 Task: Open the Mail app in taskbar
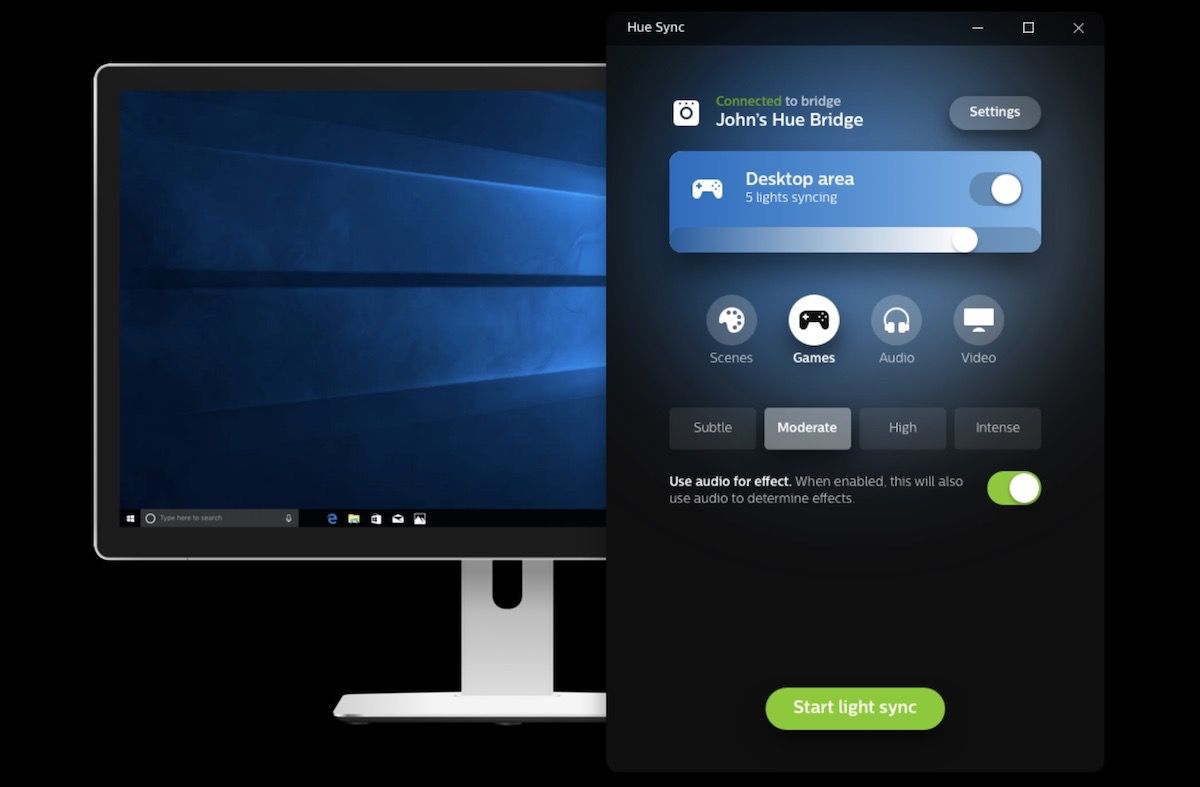398,519
